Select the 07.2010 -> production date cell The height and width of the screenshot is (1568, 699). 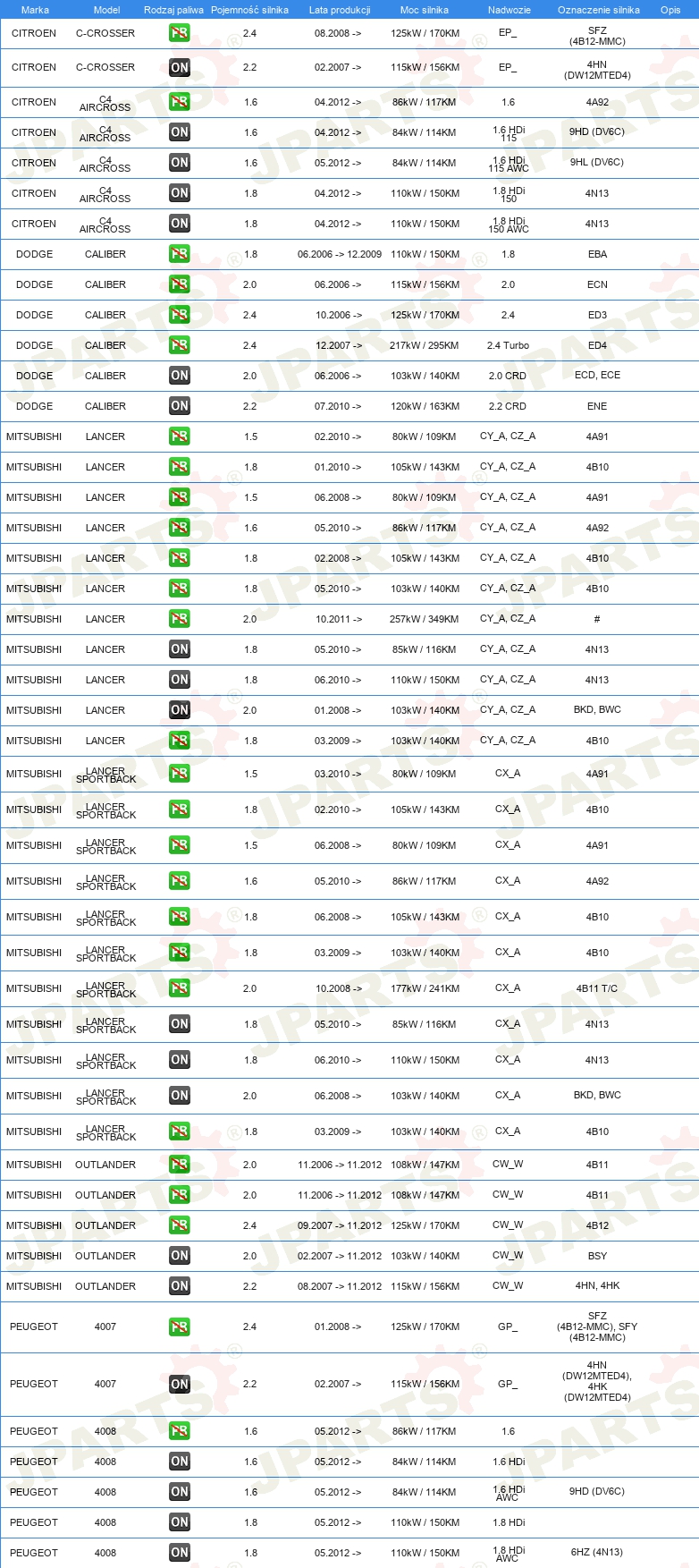pyautogui.click(x=339, y=406)
